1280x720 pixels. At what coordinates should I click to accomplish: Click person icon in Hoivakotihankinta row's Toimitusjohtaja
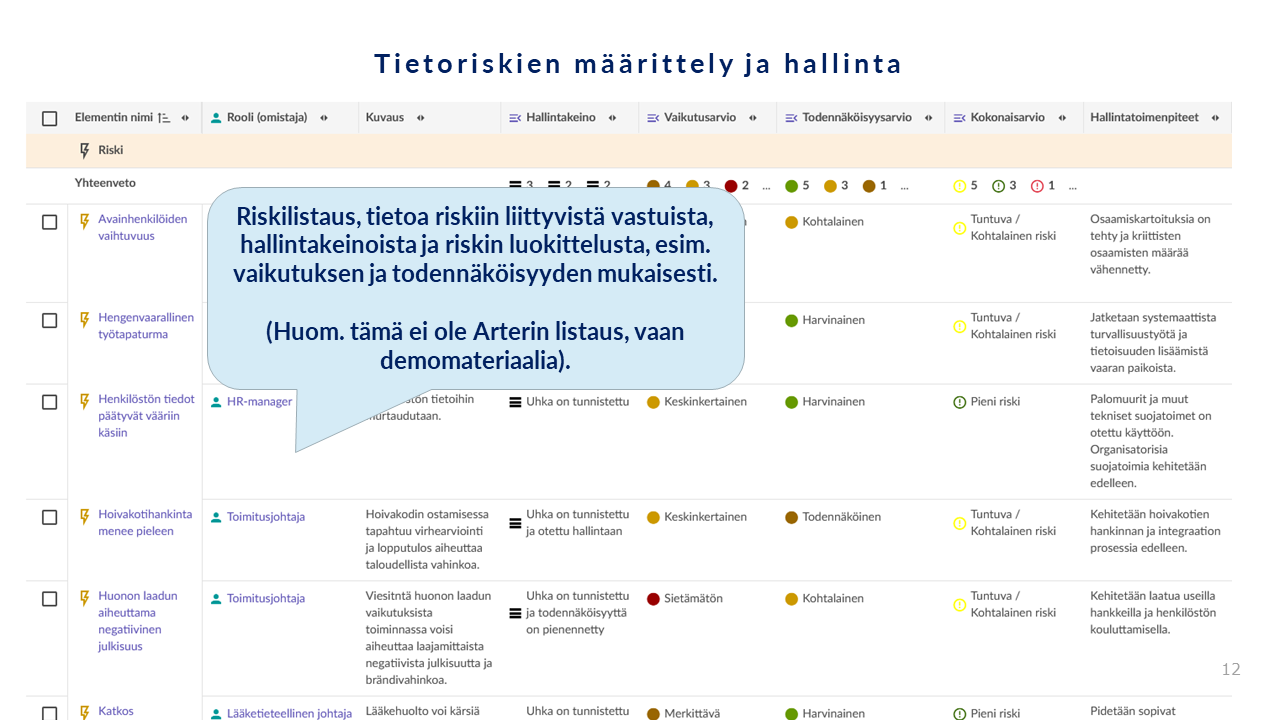coord(216,517)
